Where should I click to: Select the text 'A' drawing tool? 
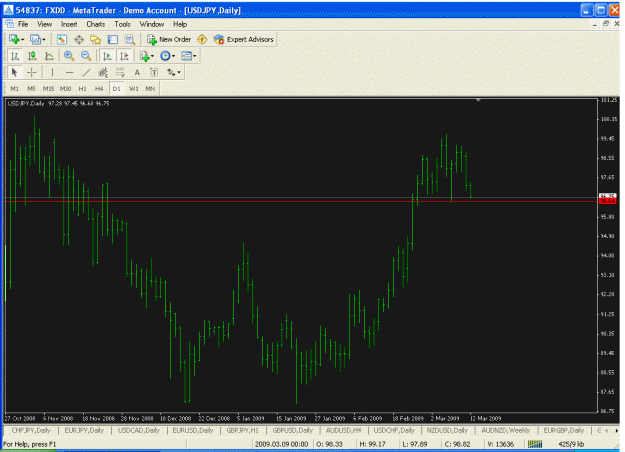137,73
